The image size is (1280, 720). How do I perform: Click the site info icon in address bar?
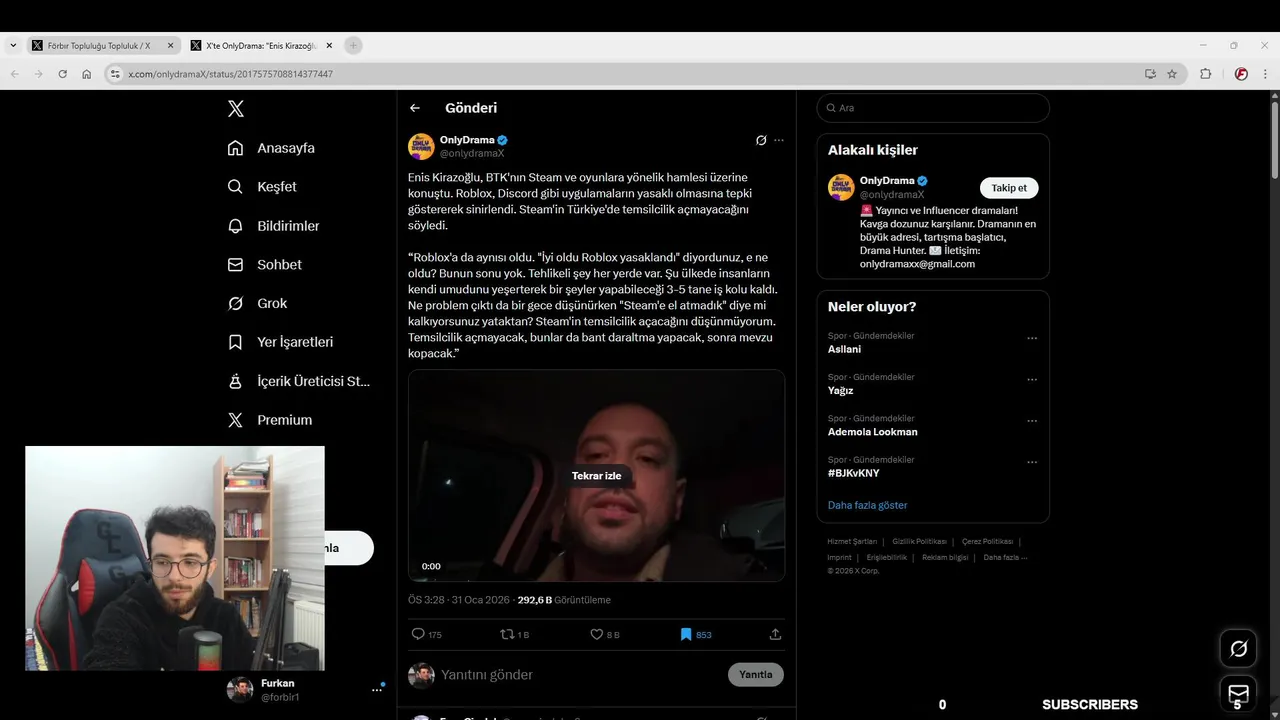click(x=115, y=74)
